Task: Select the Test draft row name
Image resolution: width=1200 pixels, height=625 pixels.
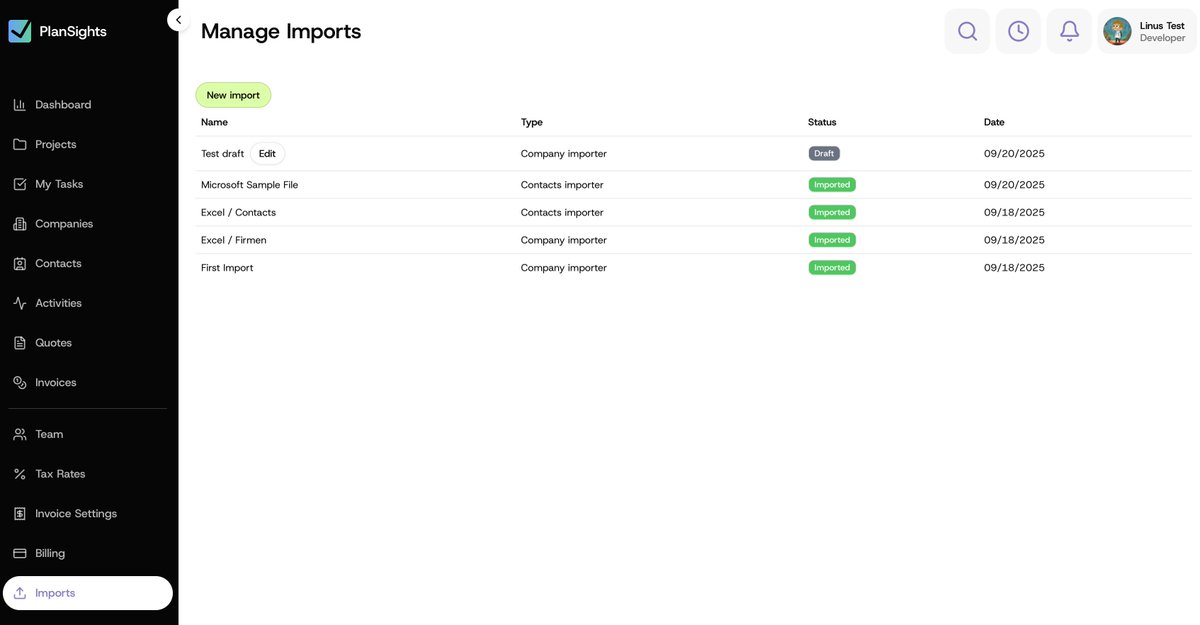Action: click(222, 154)
